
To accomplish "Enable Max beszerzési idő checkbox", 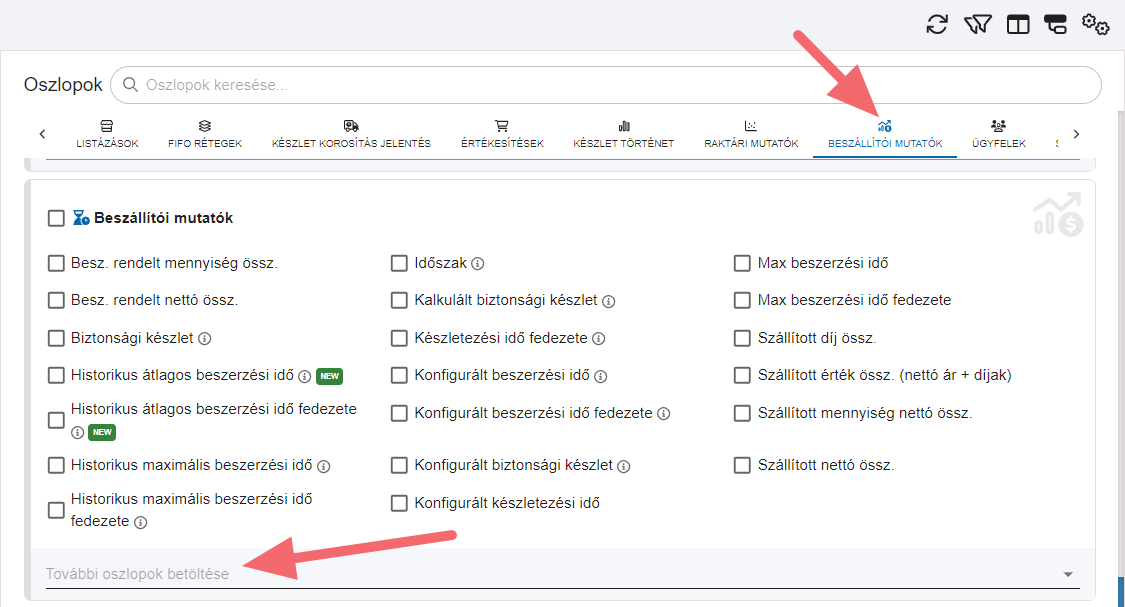I will click(742, 264).
